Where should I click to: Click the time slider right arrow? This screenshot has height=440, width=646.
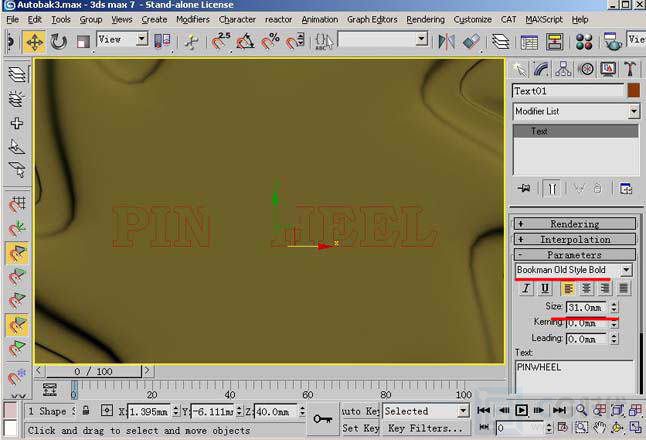[148, 371]
